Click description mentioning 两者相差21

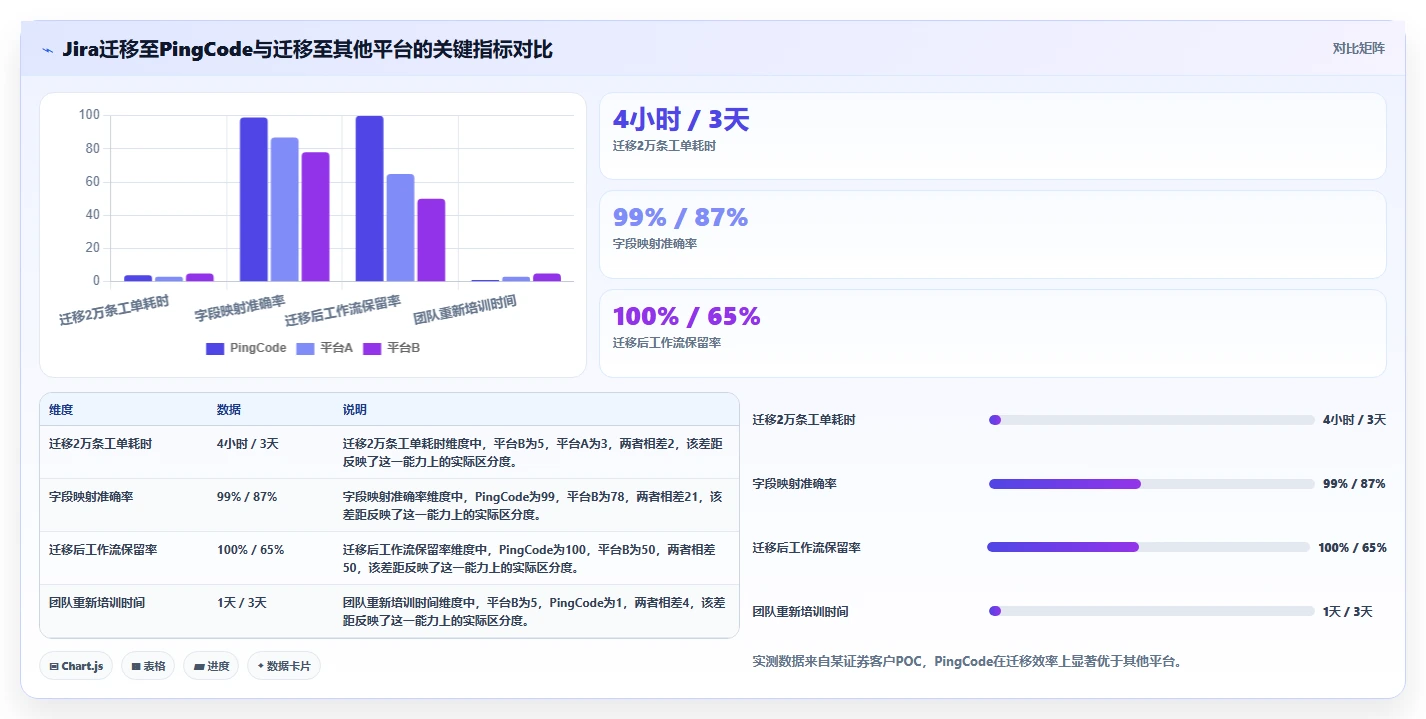click(533, 505)
